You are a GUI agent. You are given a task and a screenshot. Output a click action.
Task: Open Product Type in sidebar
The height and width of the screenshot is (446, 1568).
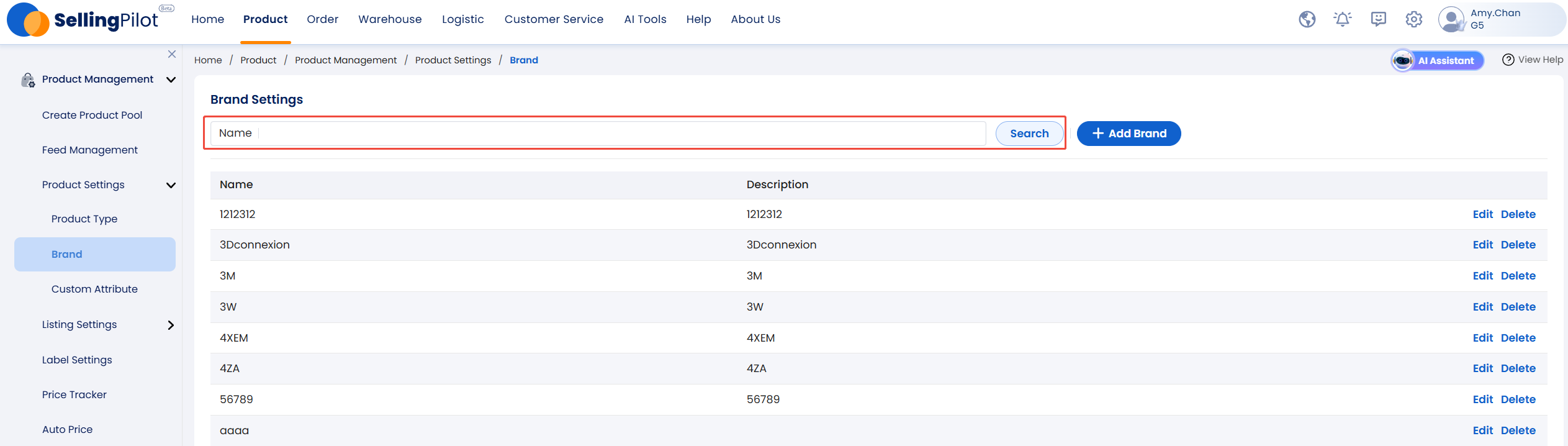coord(84,219)
